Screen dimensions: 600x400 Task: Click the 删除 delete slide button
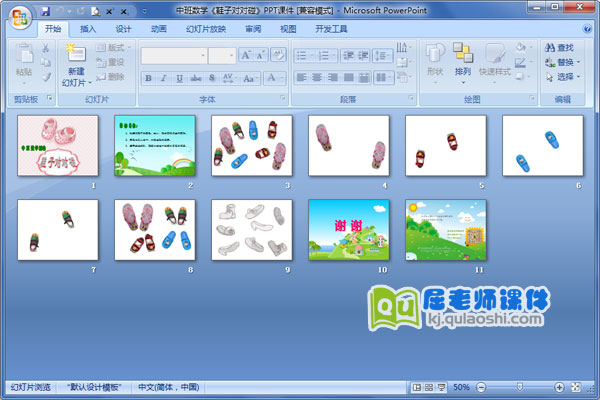[110, 77]
